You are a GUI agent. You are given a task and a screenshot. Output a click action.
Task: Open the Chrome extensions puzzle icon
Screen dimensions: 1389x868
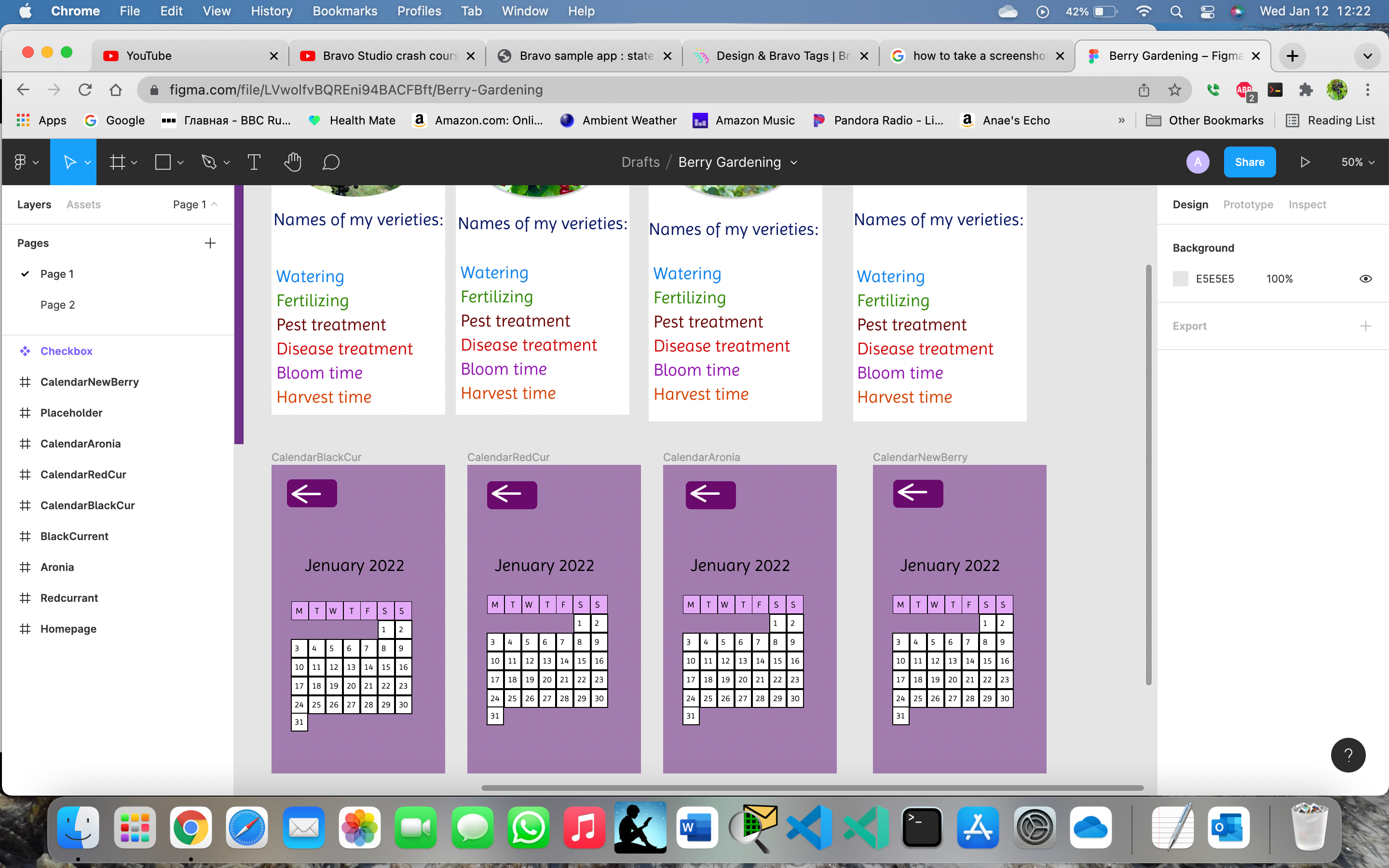[x=1307, y=90]
